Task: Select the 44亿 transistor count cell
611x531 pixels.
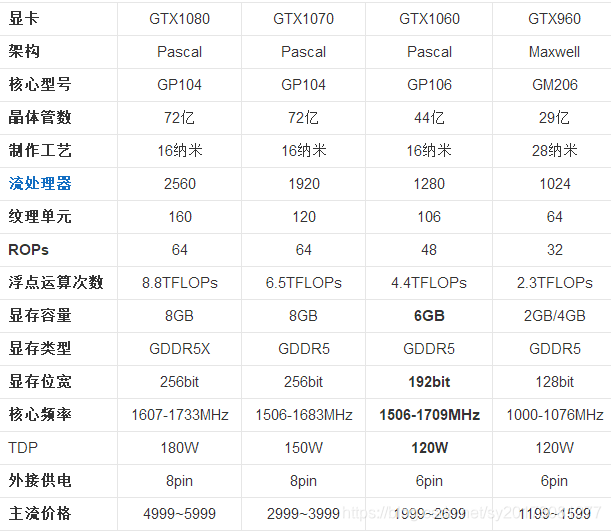Action: pyautogui.click(x=429, y=118)
